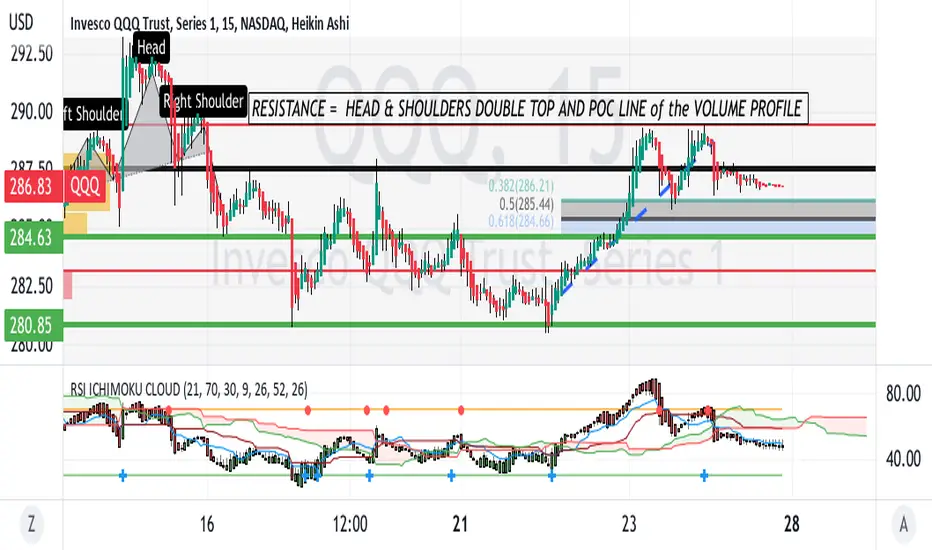
Task: Click the 286.83 current price label
Action: 31,187
